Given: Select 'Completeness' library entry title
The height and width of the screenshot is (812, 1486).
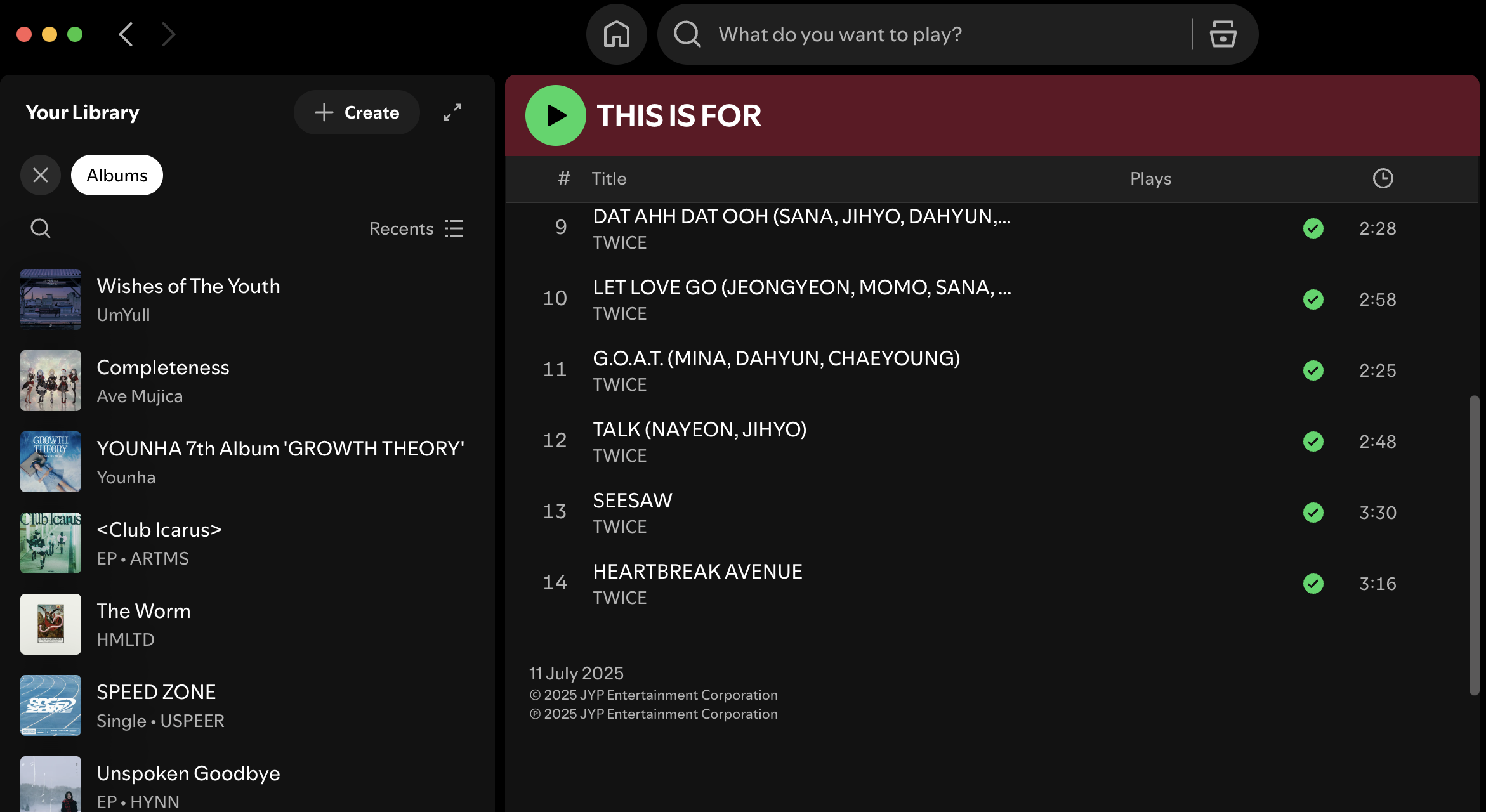Looking at the screenshot, I should click(x=163, y=367).
